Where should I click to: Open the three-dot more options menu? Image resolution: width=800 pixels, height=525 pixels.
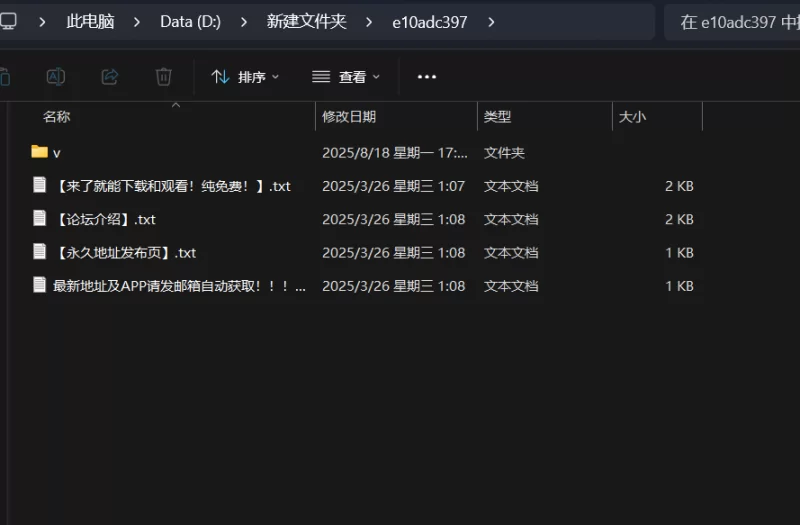427,77
